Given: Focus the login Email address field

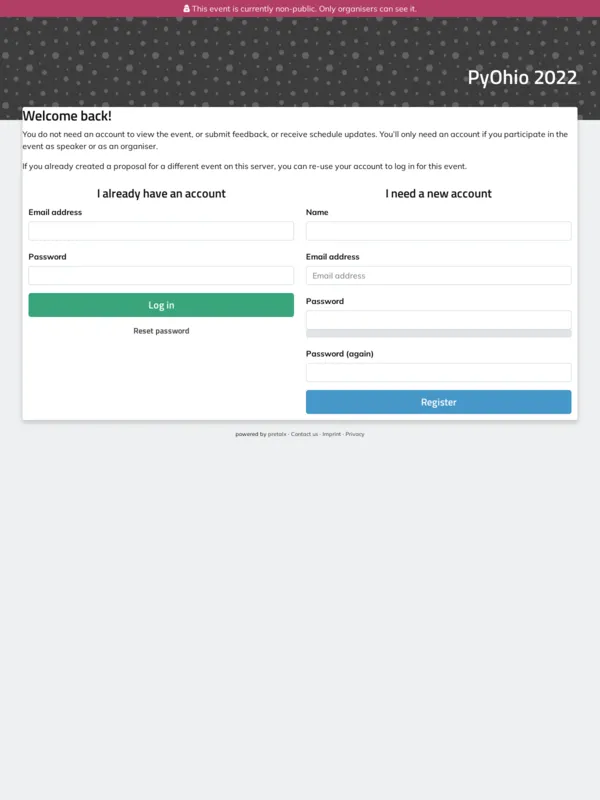Looking at the screenshot, I should pos(161,231).
